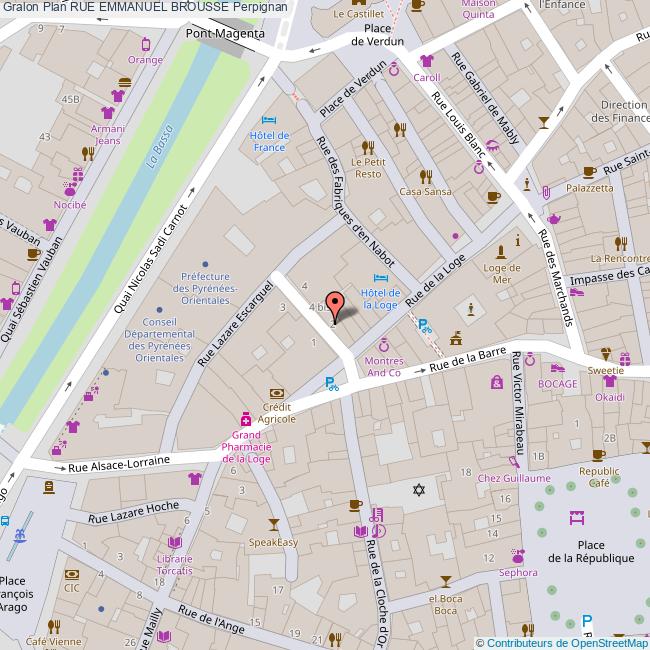Select the Le Petit Resto restaurant icon
Viewport: 650px width, 650px height.
click(x=368, y=146)
